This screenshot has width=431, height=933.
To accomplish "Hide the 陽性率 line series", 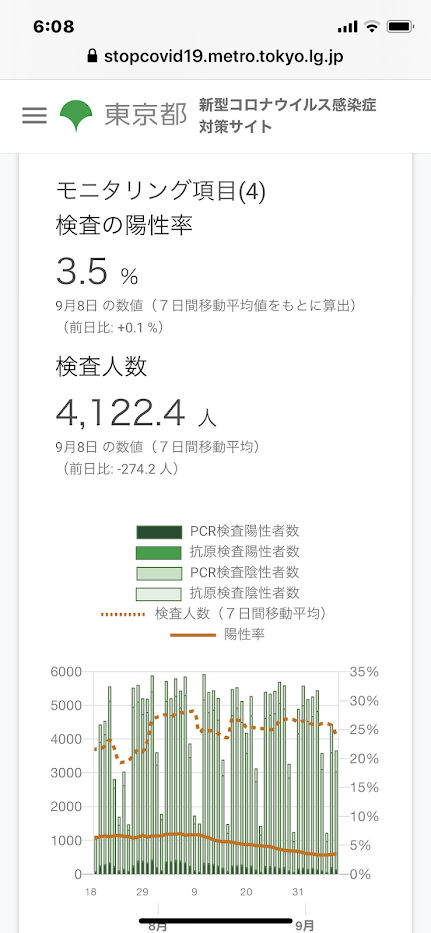I will pyautogui.click(x=218, y=634).
